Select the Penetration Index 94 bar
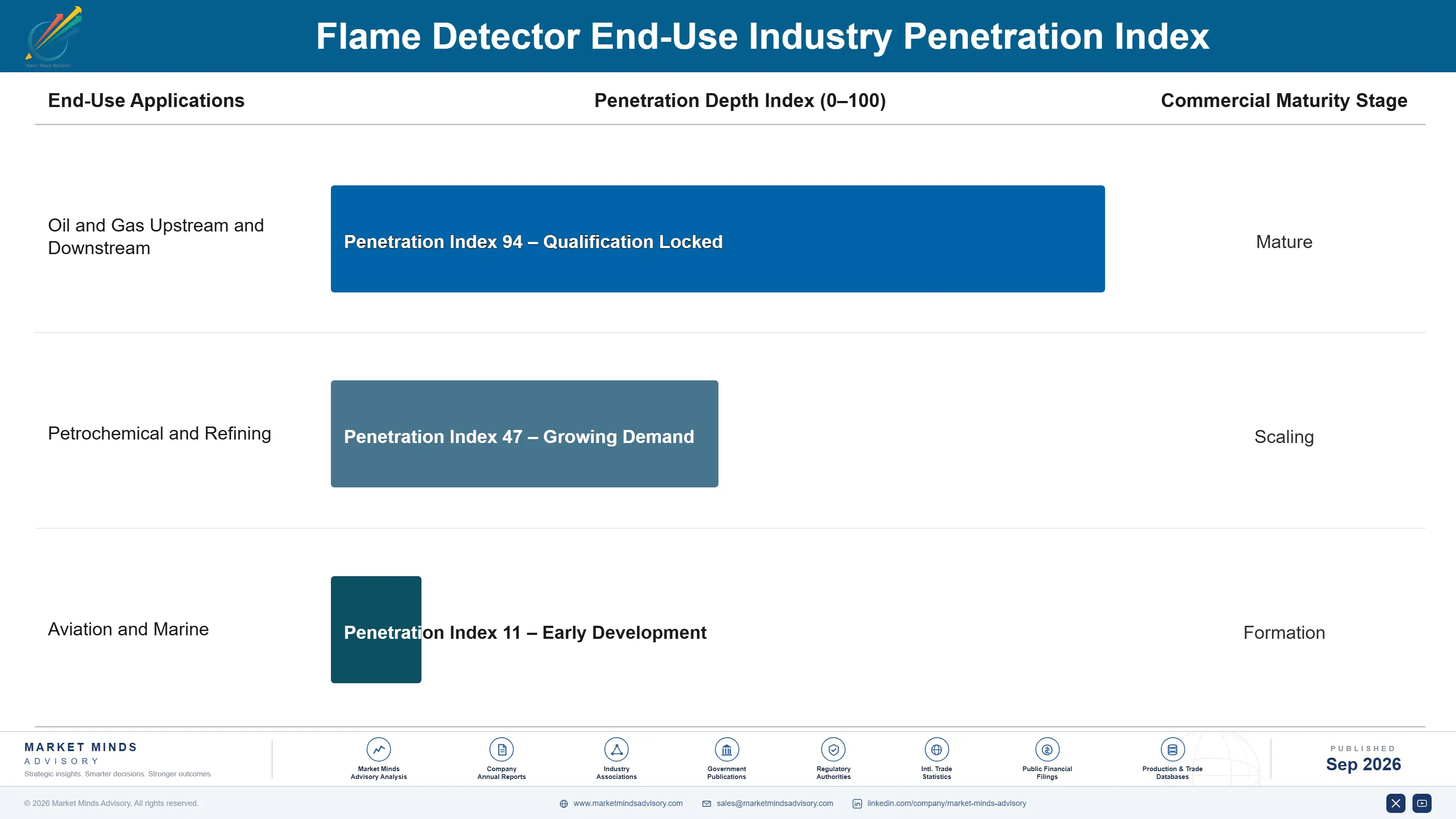This screenshot has height=819, width=1456. click(718, 239)
